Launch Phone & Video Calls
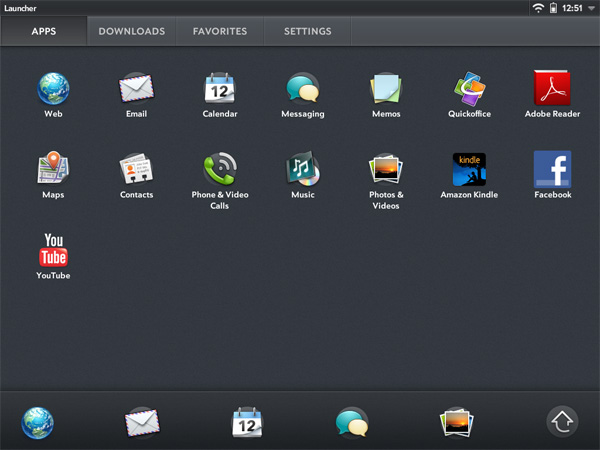600x450 pixels. pos(220,169)
